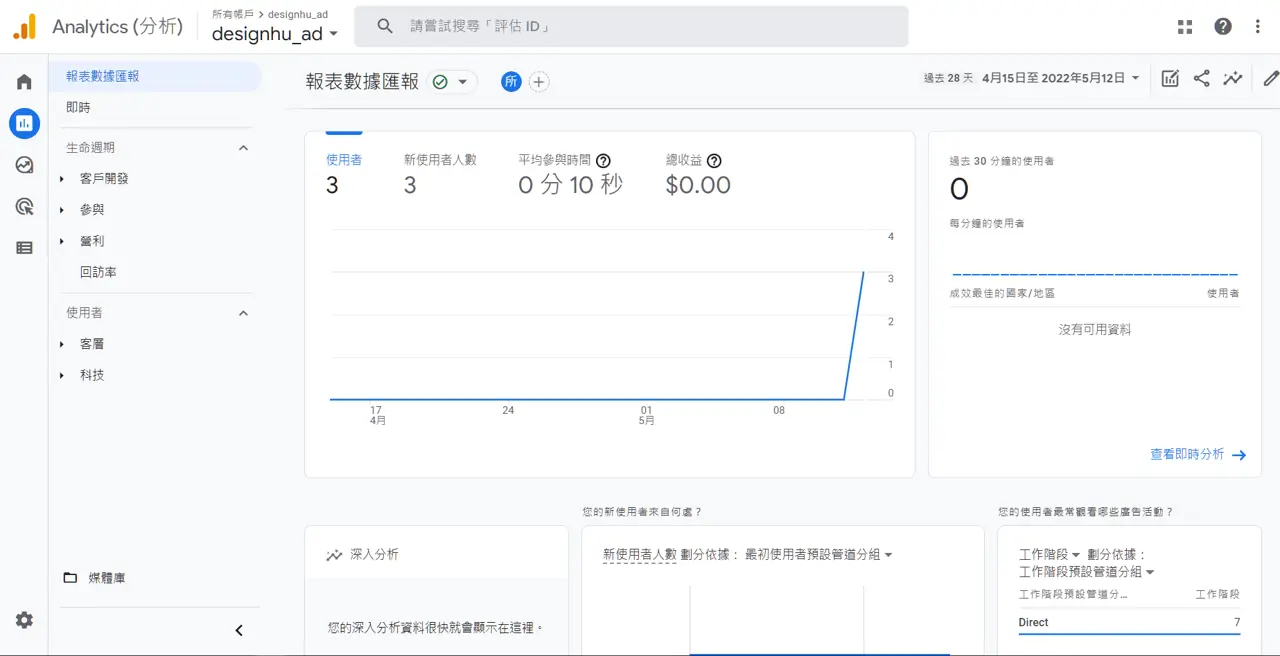Click the share report icon

1202,78
